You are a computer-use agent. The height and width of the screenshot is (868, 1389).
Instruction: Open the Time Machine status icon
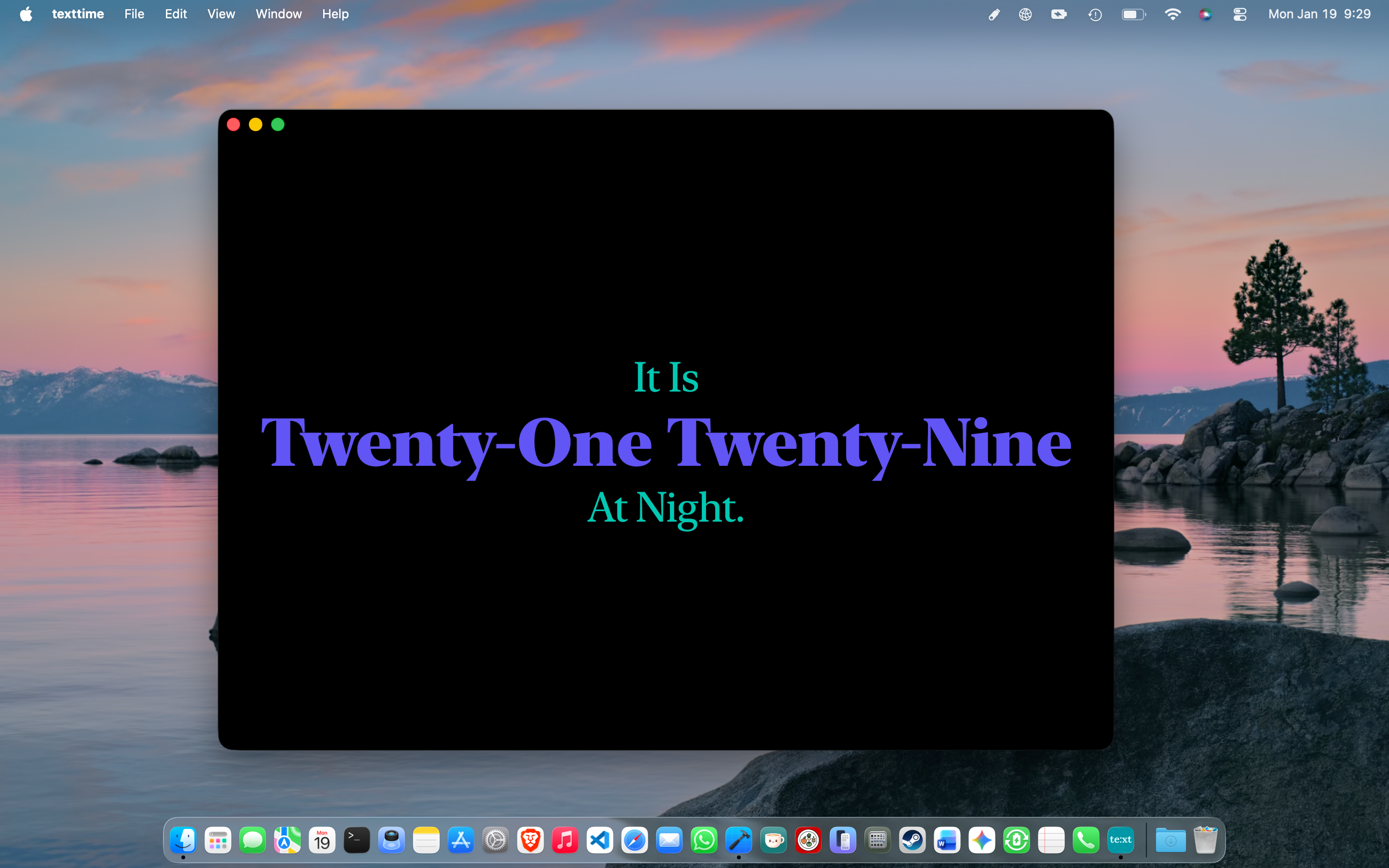(x=1095, y=14)
